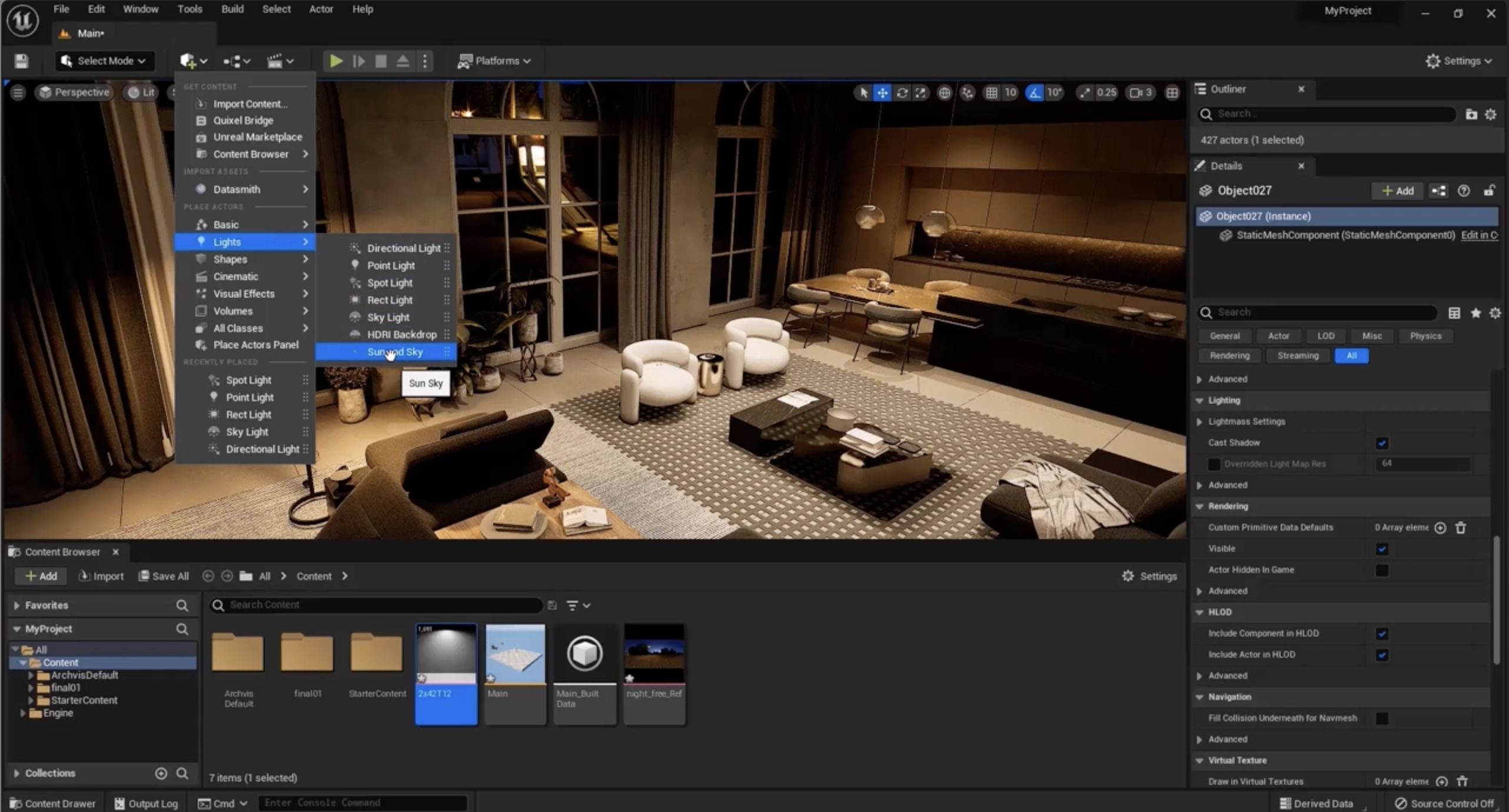The height and width of the screenshot is (812, 1509).
Task: Open the Select Mode dropdown
Action: click(x=105, y=61)
